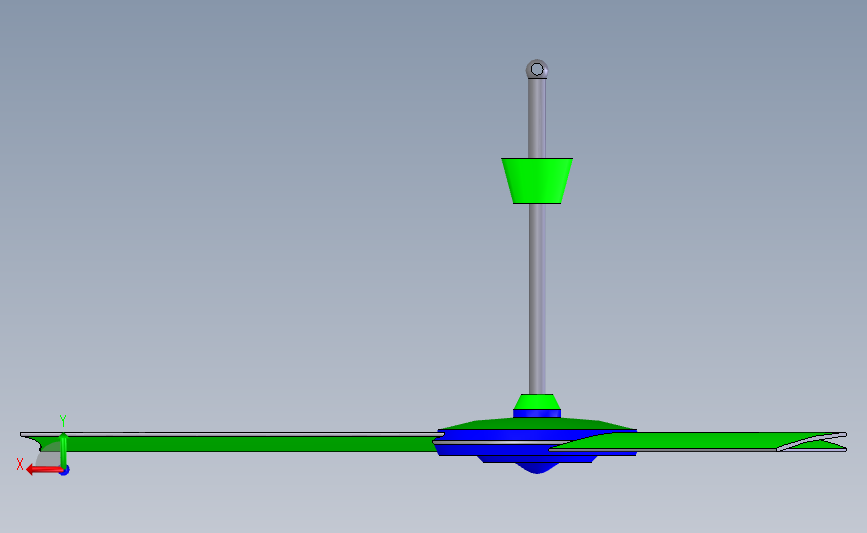Select the blue dome cap under the motor
This screenshot has width=867, height=533.
(x=537, y=468)
